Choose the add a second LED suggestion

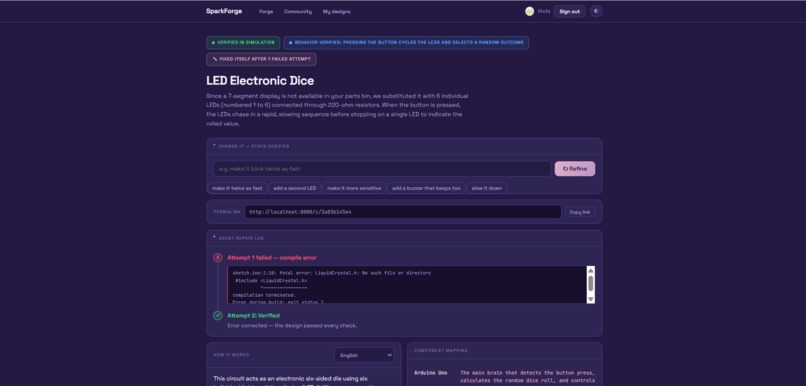coord(295,188)
